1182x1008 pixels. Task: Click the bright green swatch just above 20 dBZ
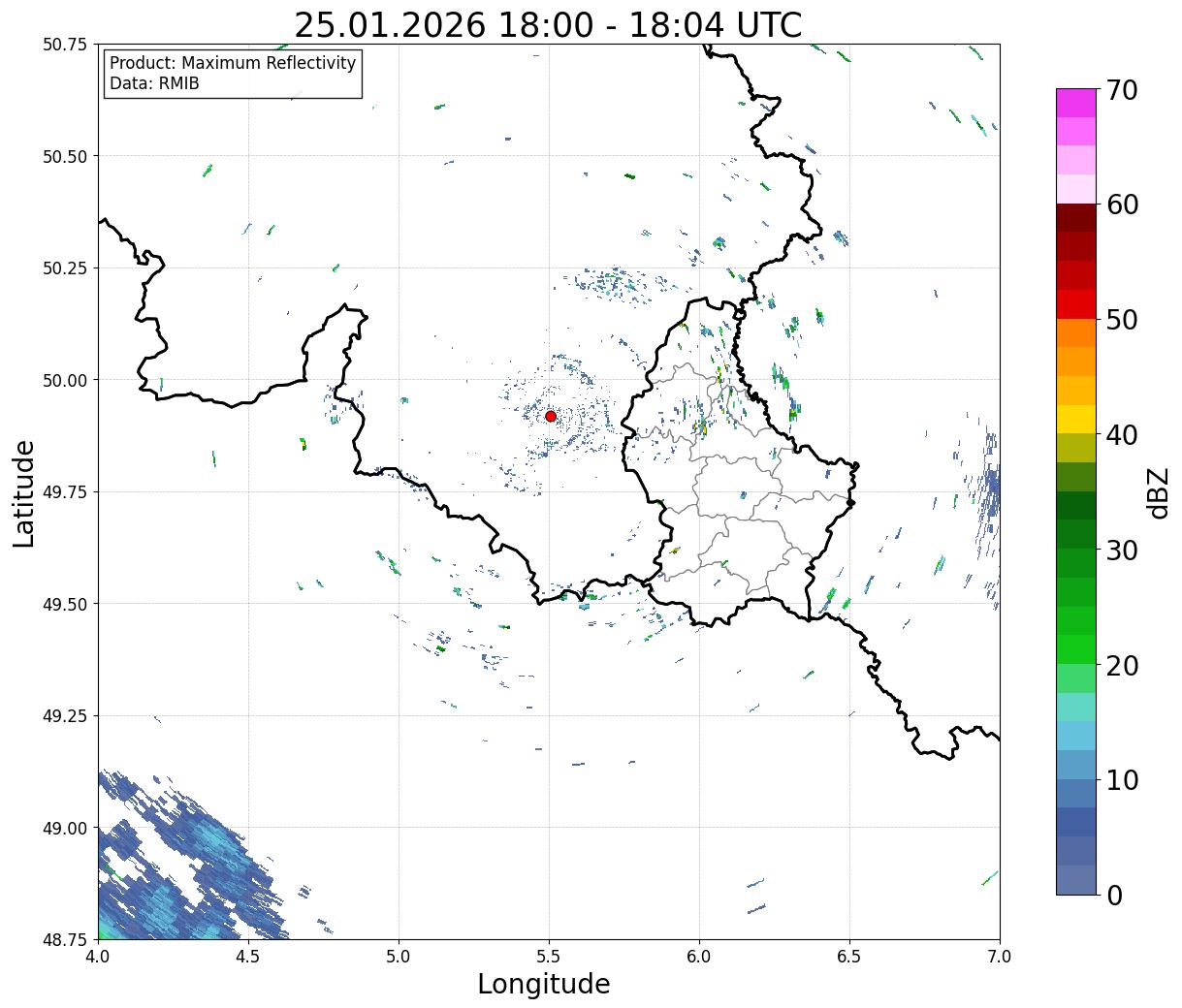(1076, 649)
